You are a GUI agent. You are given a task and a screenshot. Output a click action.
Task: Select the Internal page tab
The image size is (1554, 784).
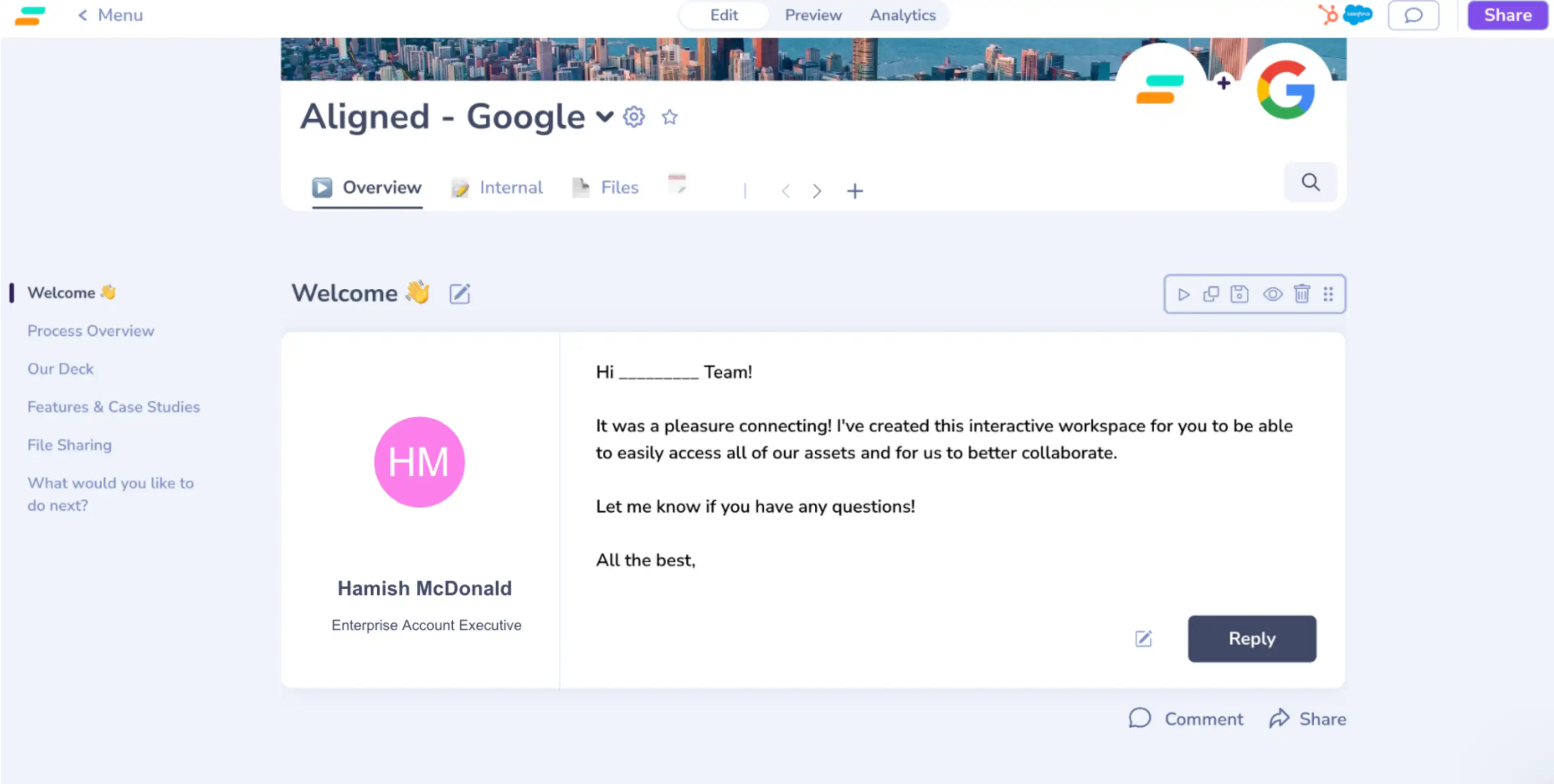(497, 188)
